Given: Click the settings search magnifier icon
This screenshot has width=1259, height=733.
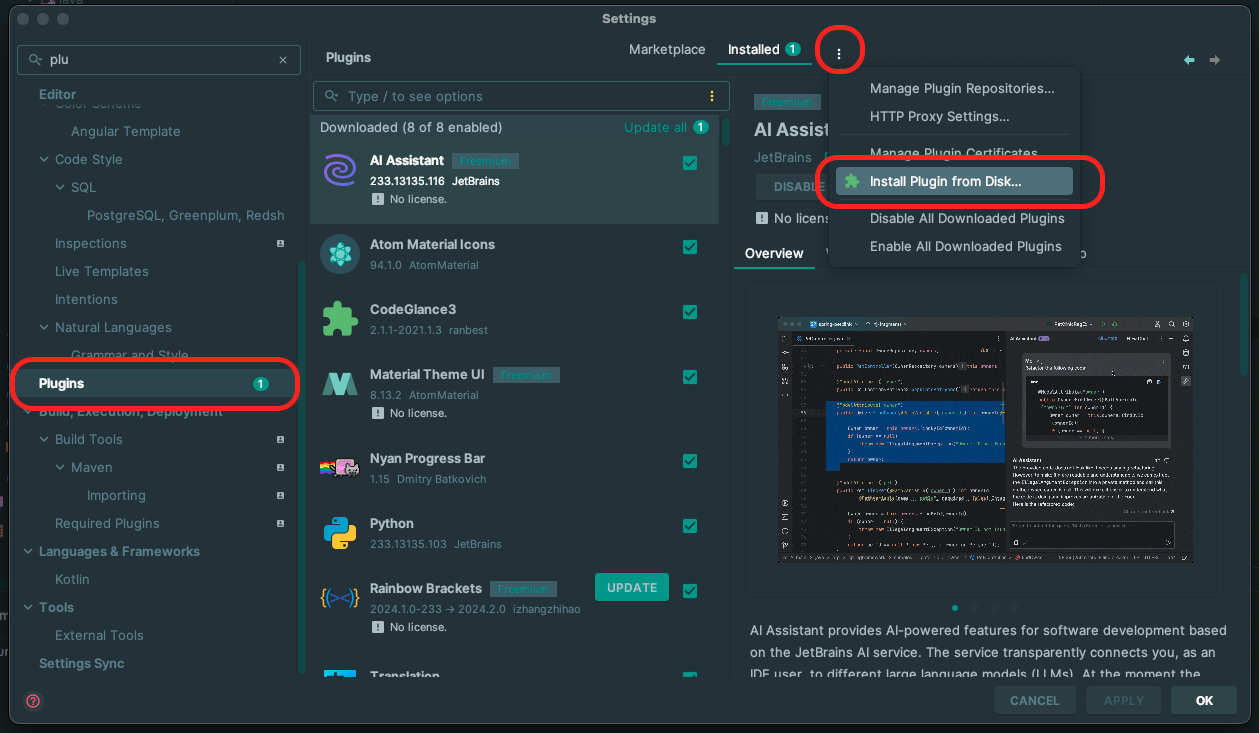Looking at the screenshot, I should click(x=36, y=60).
